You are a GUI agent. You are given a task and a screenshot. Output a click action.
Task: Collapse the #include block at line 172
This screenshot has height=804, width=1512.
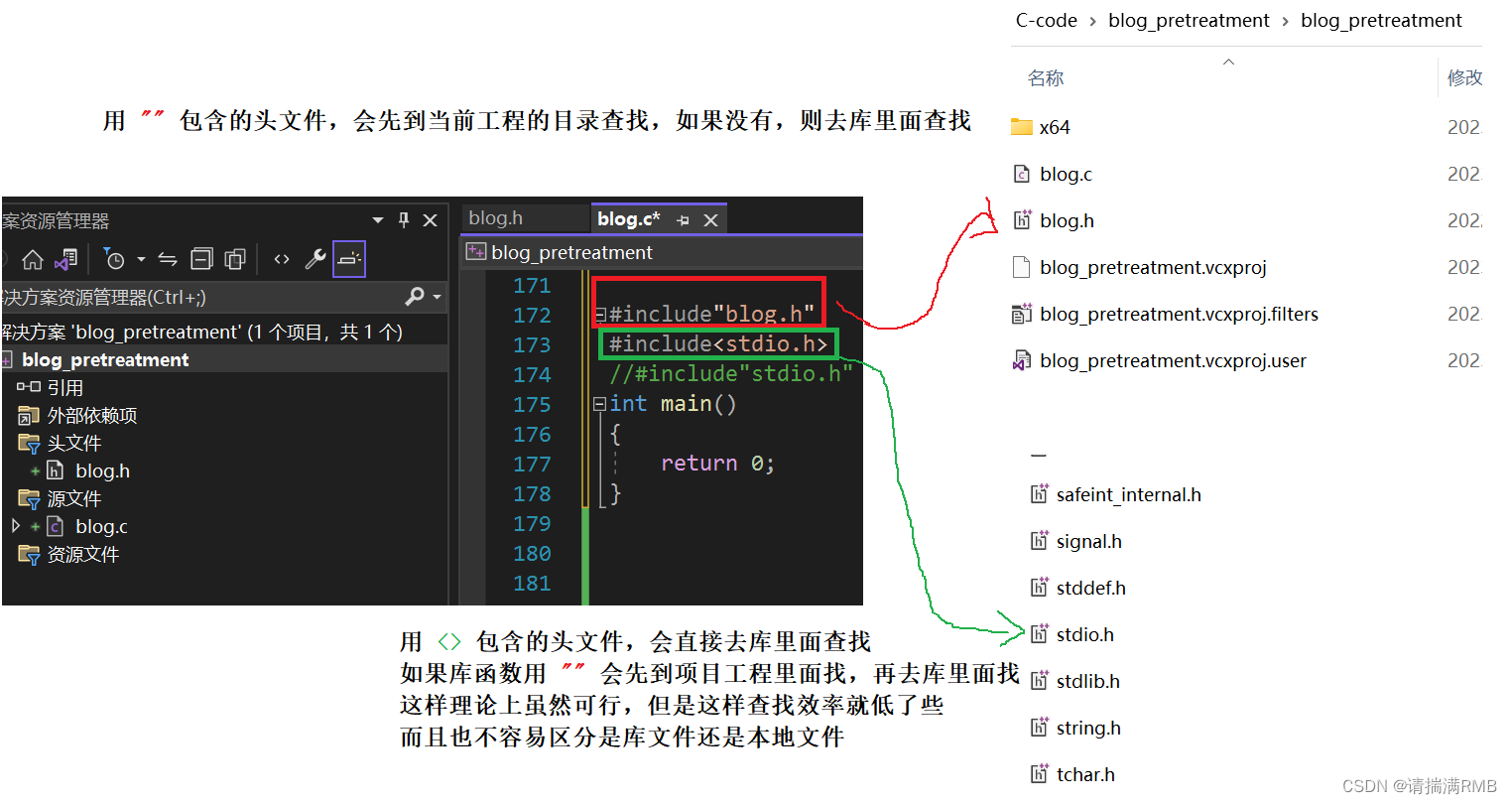tap(600, 315)
